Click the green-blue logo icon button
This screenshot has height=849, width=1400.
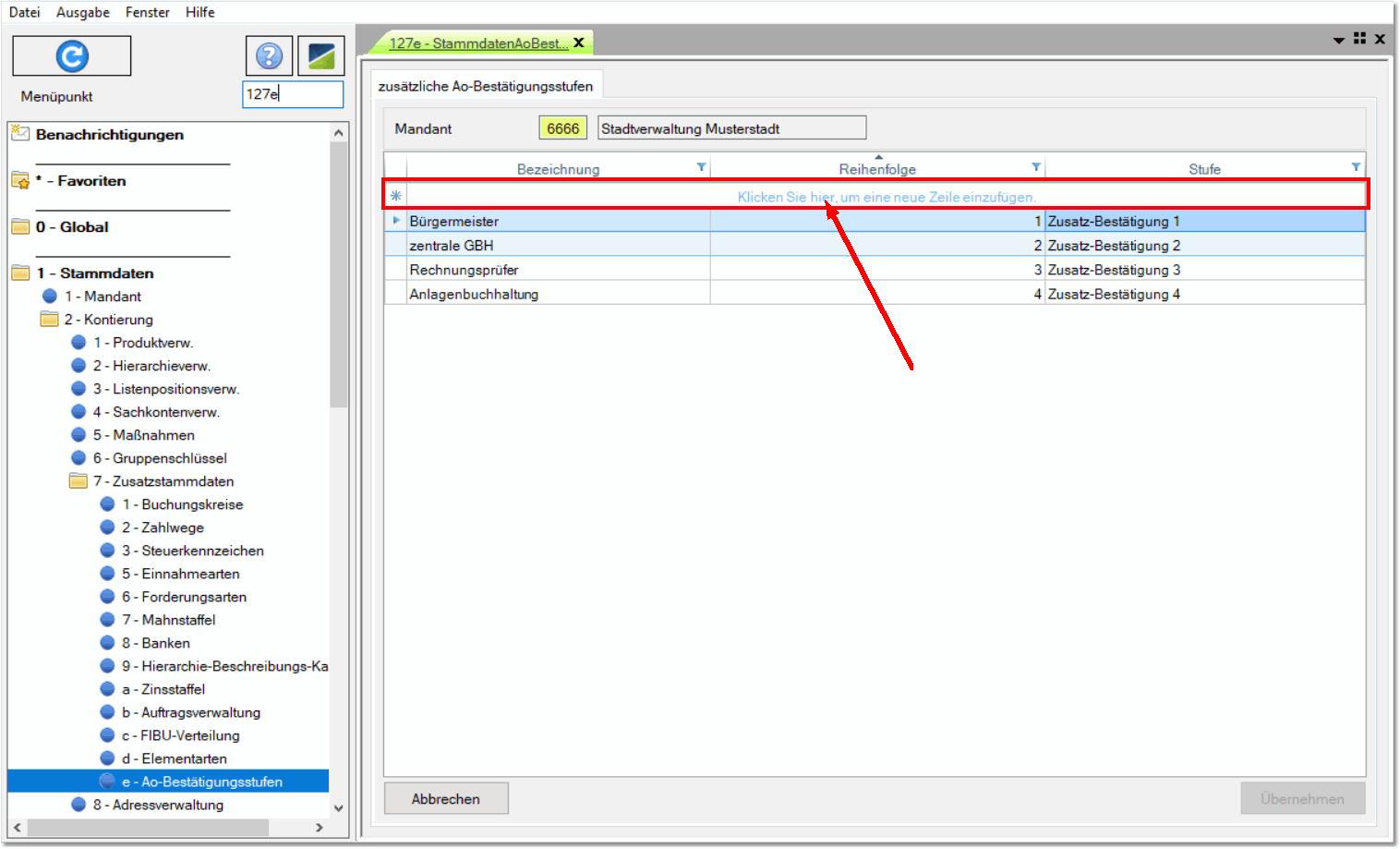[321, 56]
